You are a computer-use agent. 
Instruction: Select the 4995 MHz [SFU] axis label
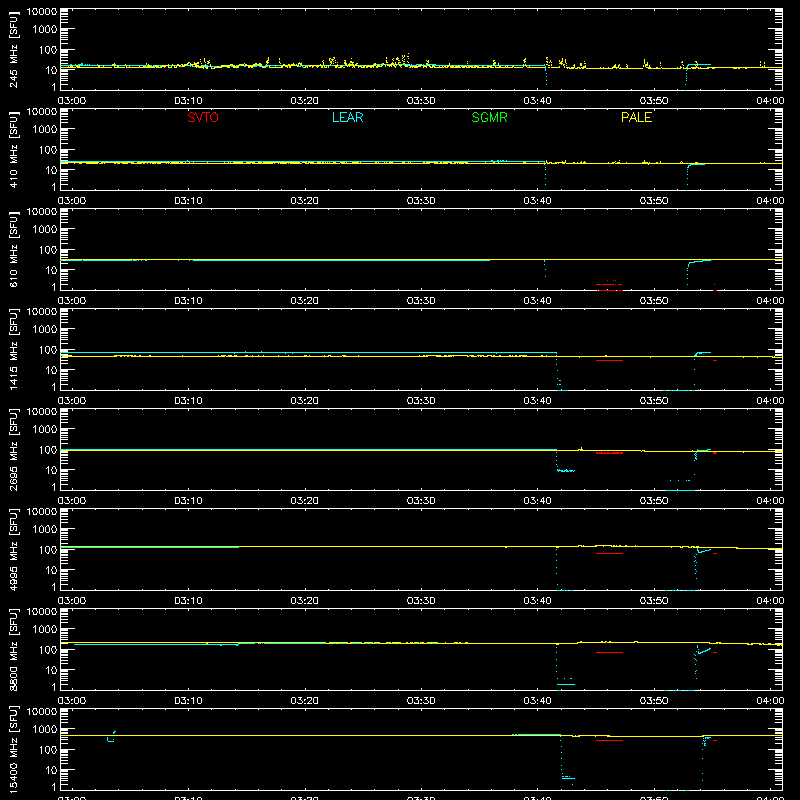click(x=14, y=549)
